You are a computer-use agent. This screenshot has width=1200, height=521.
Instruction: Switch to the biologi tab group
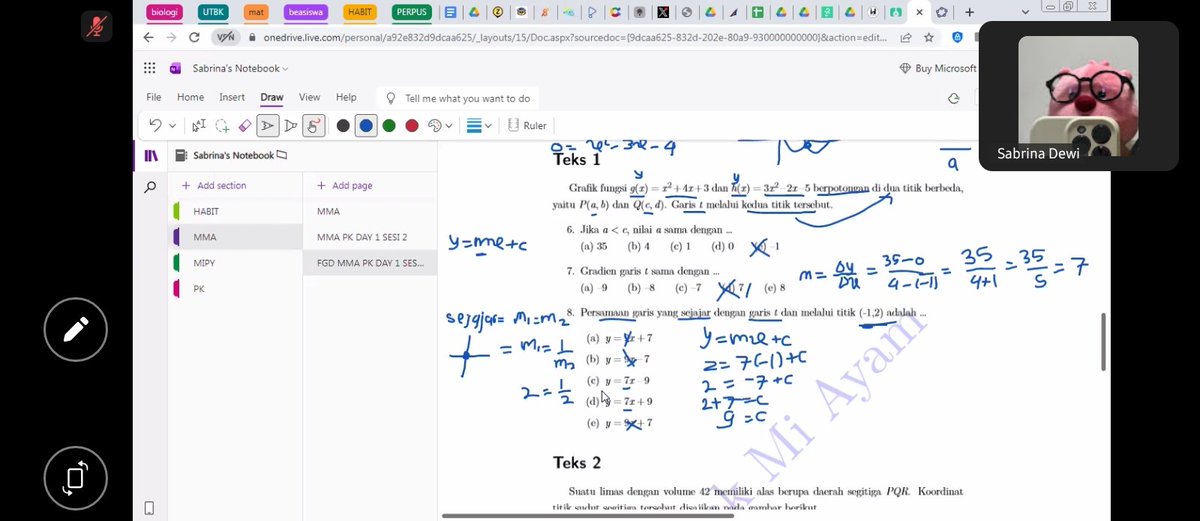click(x=166, y=13)
